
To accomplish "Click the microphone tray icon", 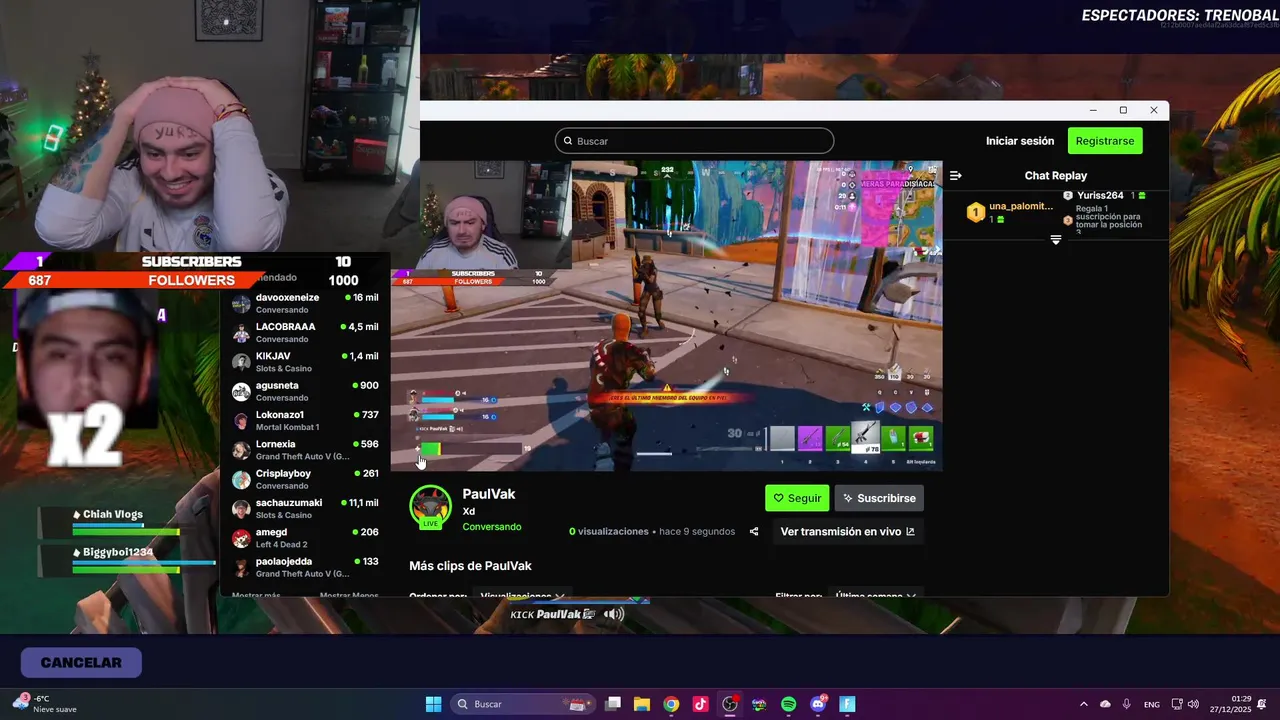I will 1127,704.
